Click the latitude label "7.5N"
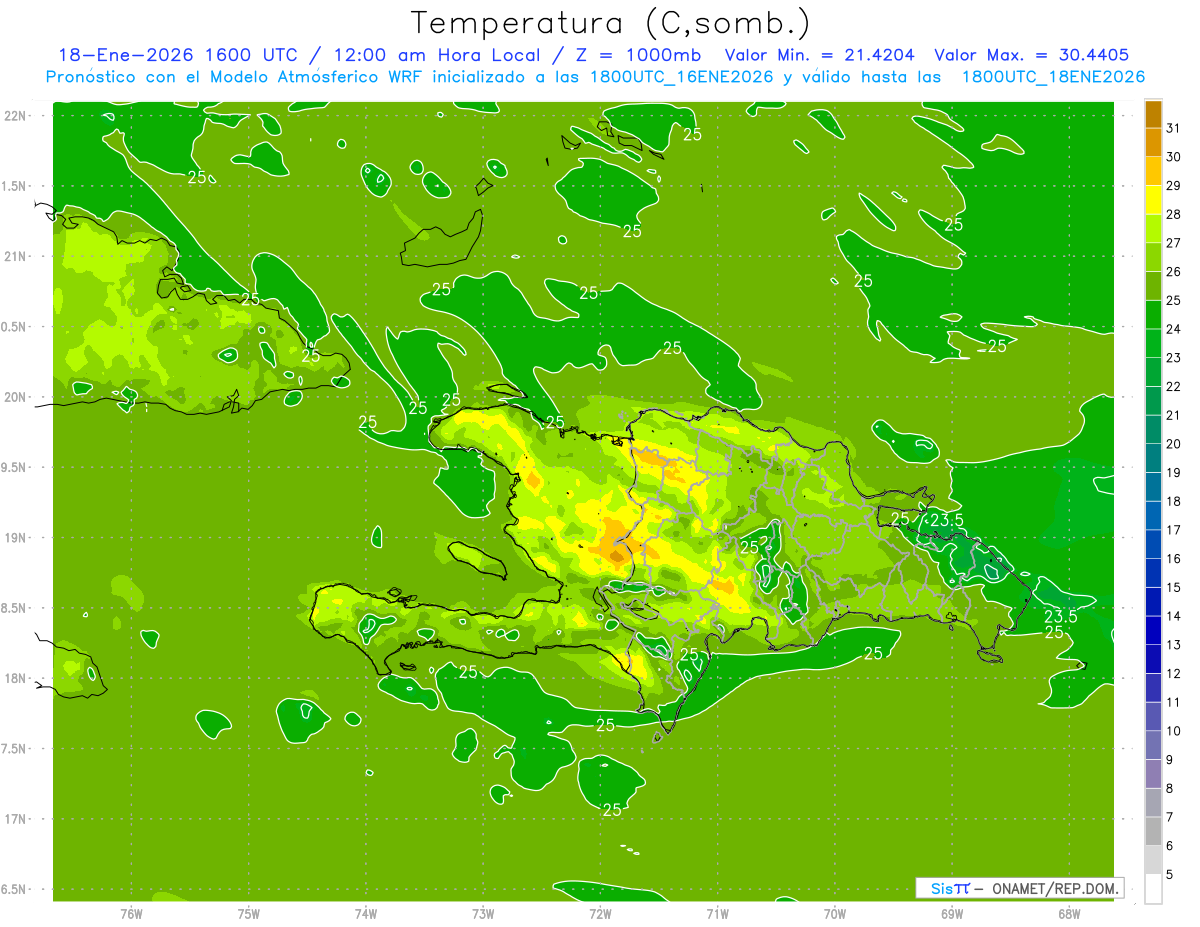This screenshot has height=927, width=1200. (x=15, y=749)
